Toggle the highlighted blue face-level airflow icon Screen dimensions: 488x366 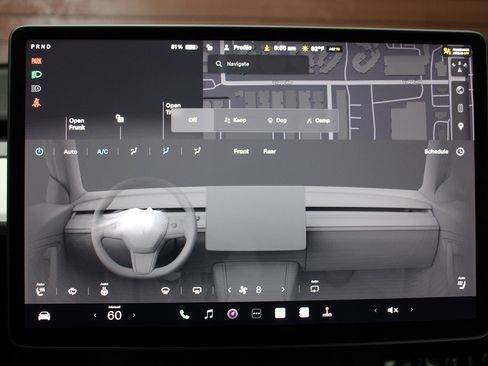pyautogui.click(x=166, y=151)
